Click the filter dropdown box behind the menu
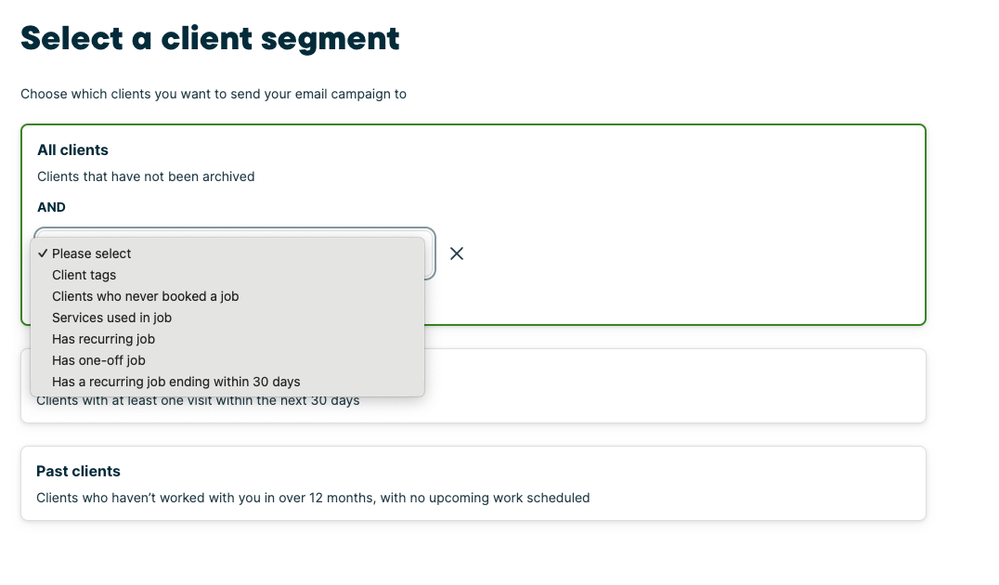This screenshot has width=999, height=585. click(x=430, y=254)
